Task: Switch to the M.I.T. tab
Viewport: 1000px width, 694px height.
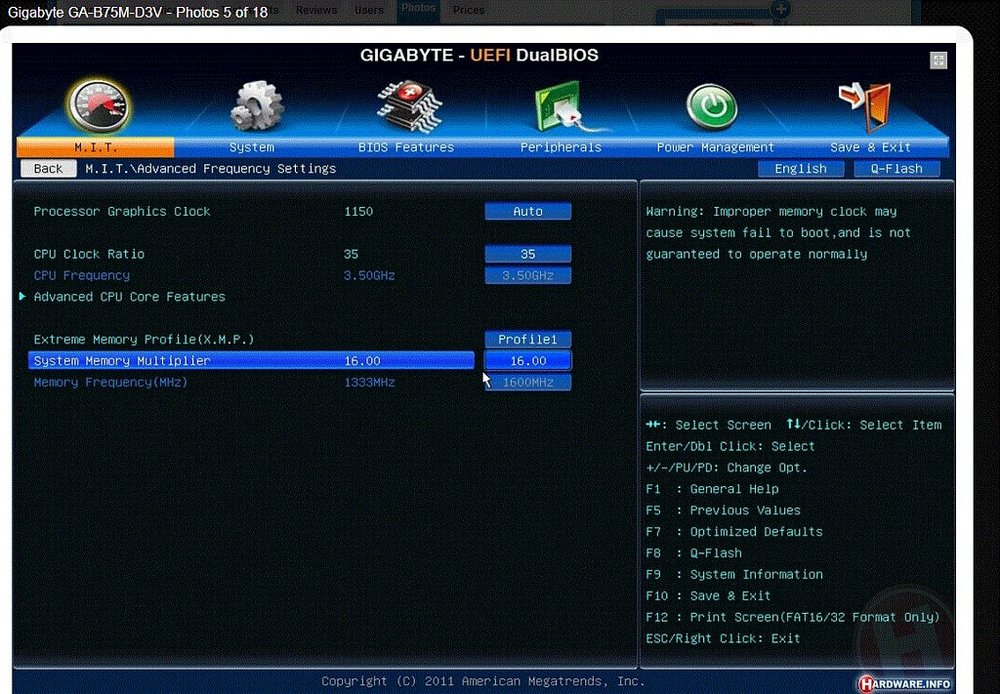Action: point(96,147)
